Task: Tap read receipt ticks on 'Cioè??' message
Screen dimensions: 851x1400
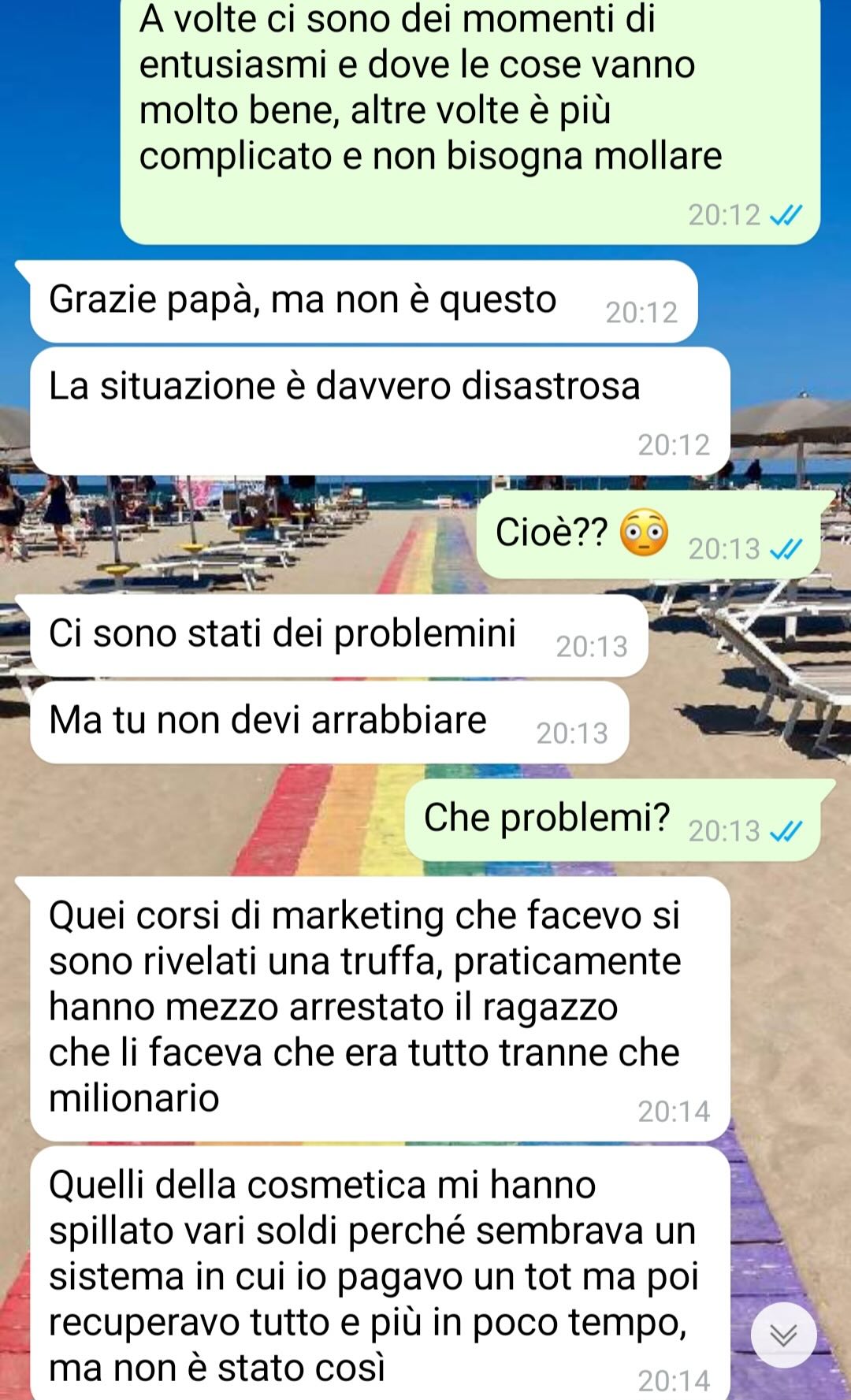Action: (786, 548)
